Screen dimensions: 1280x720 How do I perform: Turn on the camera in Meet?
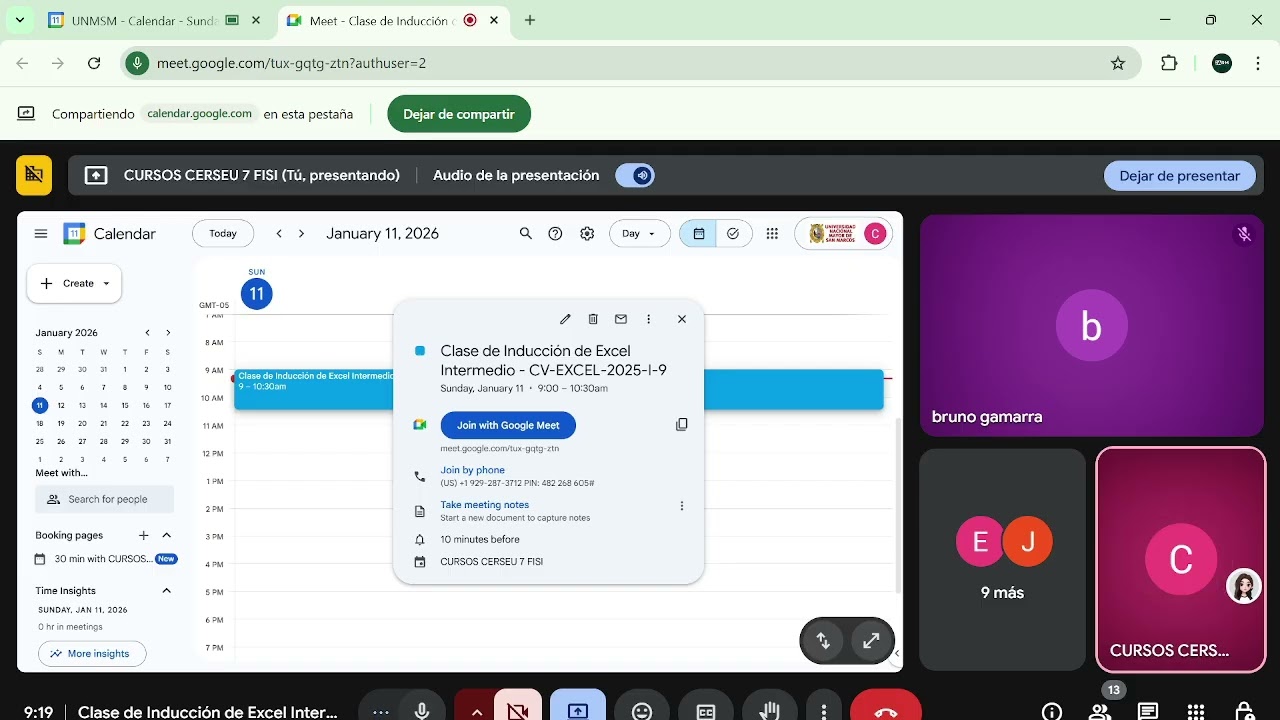pos(518,711)
